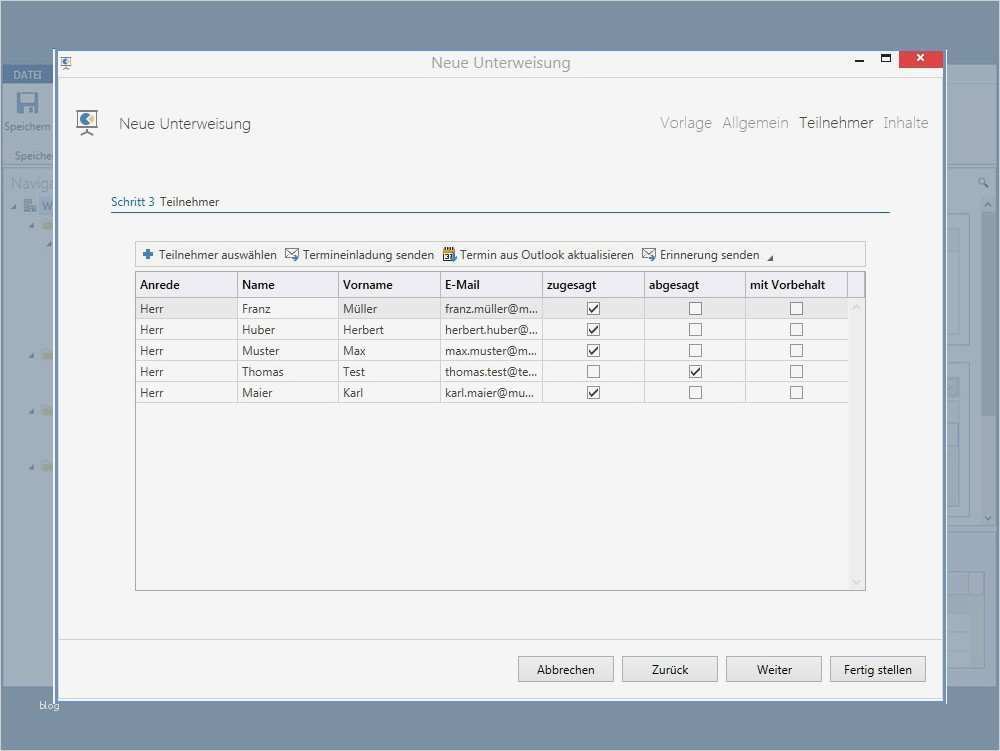
Task: Click the Termin aus Outlook aktualisieren calendar icon
Action: 449,255
